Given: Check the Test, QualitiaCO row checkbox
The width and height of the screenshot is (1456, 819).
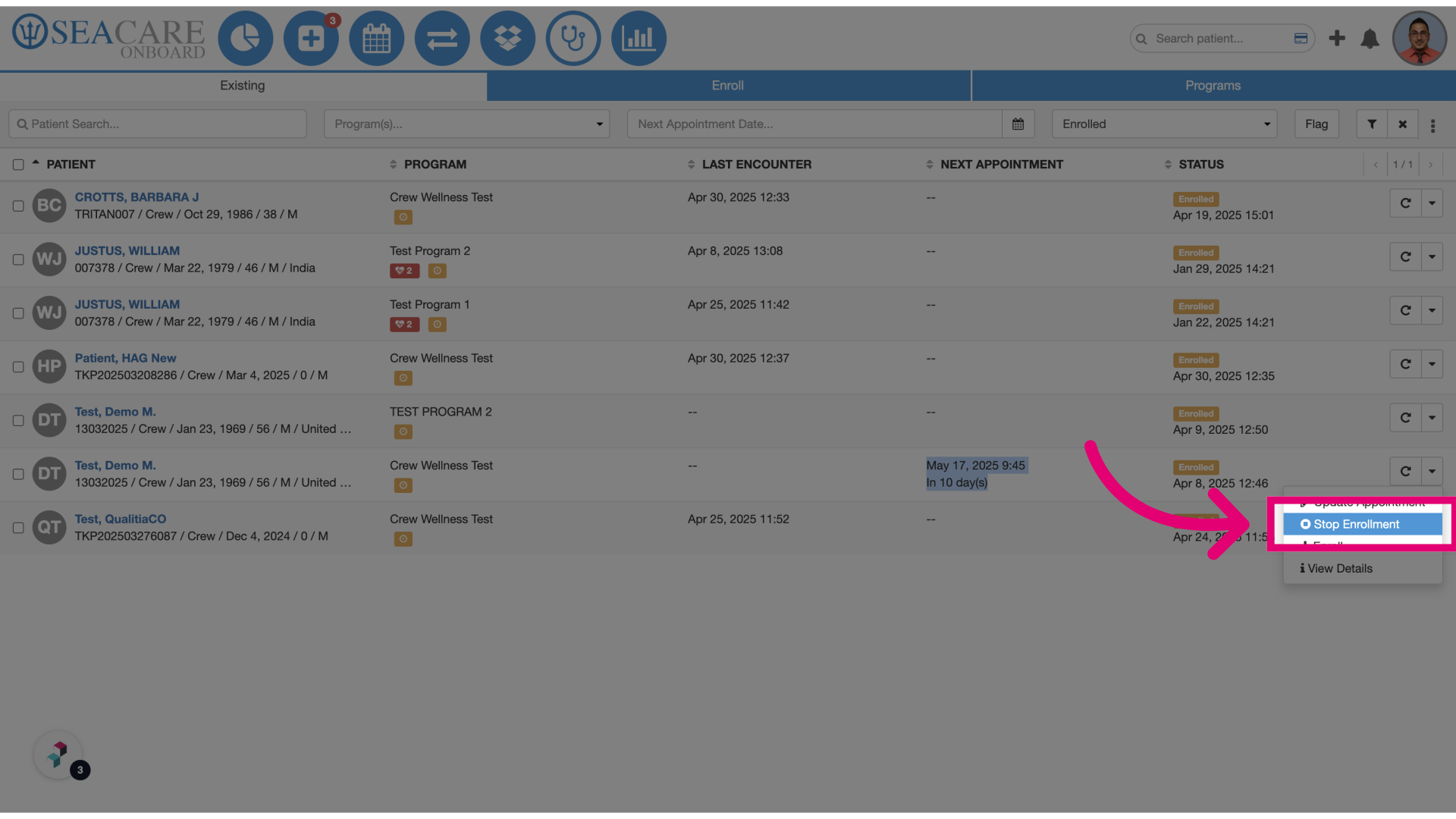Looking at the screenshot, I should [x=18, y=528].
